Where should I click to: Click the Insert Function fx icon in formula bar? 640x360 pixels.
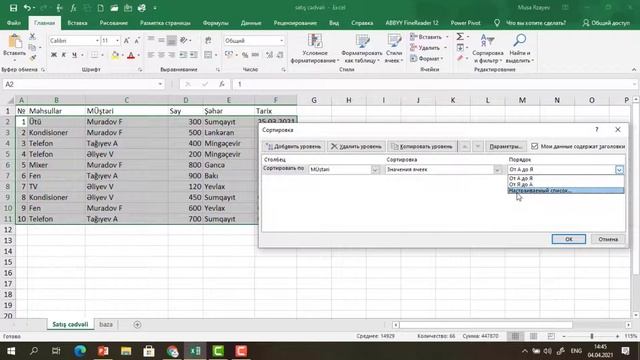pos(222,84)
